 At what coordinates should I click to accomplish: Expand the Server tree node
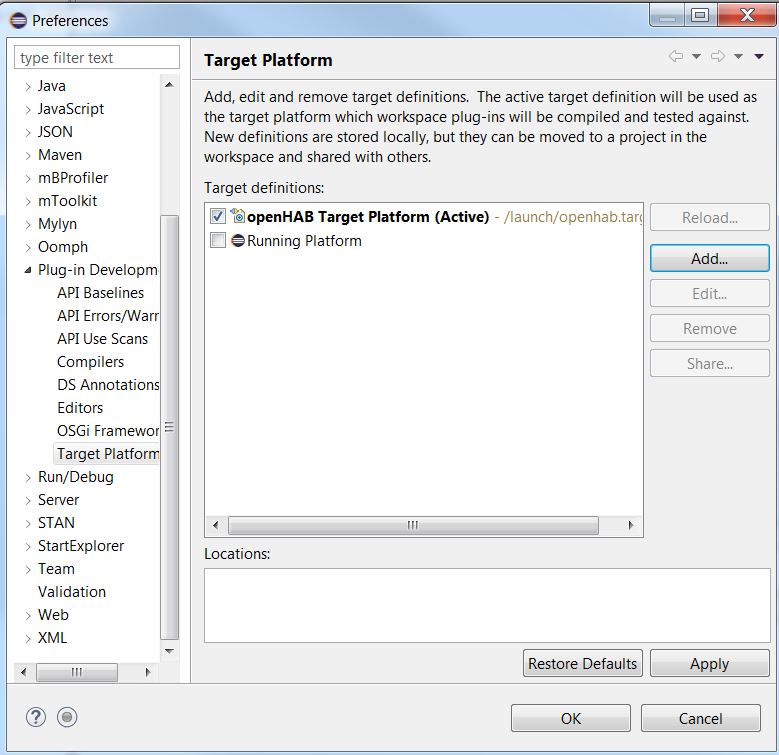[x=28, y=501]
